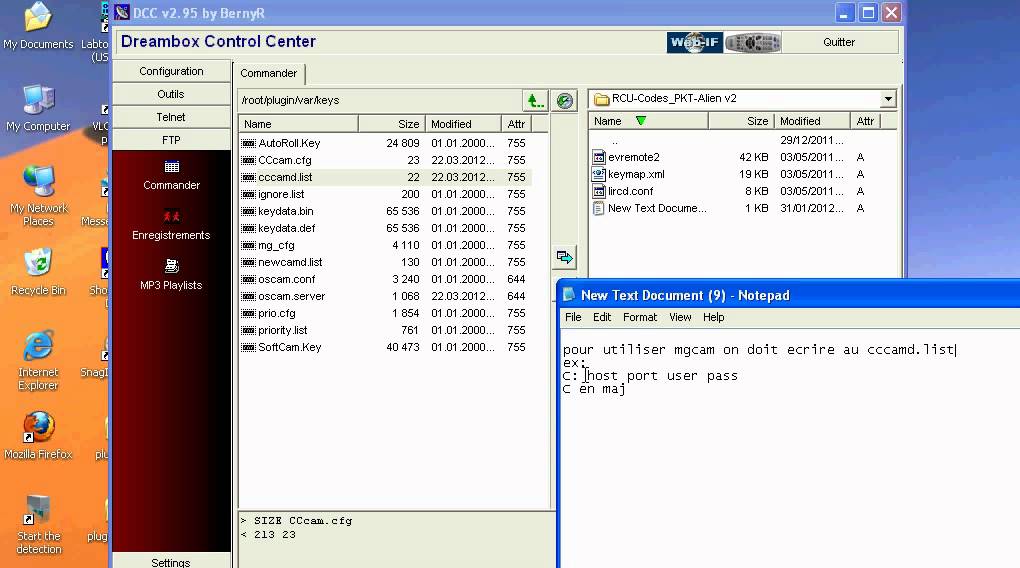The width and height of the screenshot is (1020, 568).
Task: Select the lircd.conf file icon
Action: point(598,191)
